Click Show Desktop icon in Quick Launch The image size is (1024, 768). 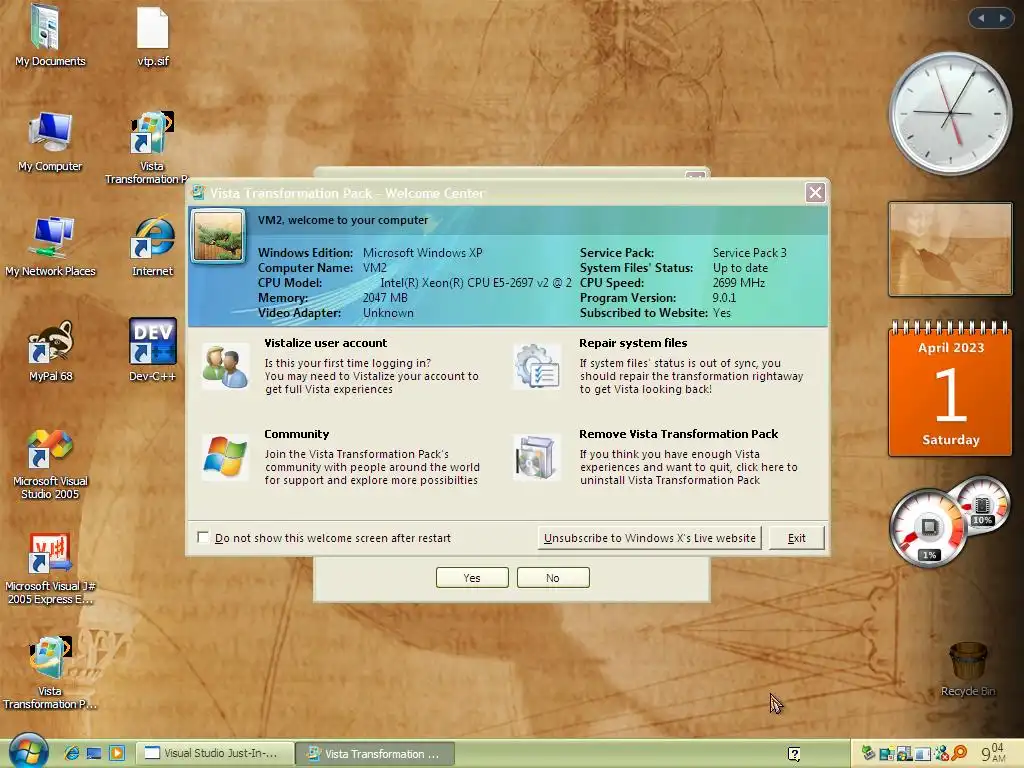[94, 753]
